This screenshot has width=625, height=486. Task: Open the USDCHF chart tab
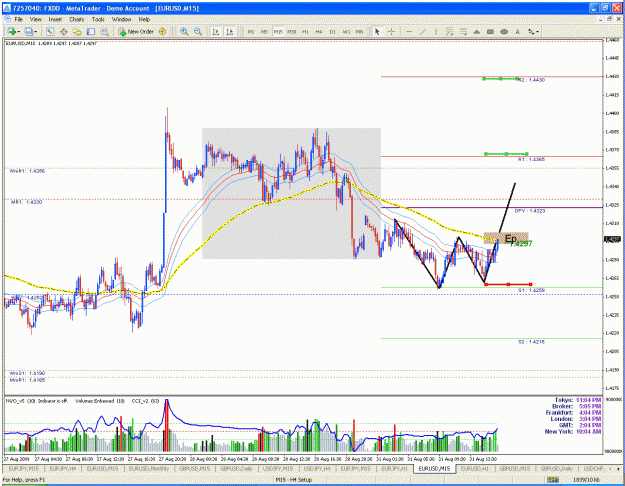pos(592,468)
